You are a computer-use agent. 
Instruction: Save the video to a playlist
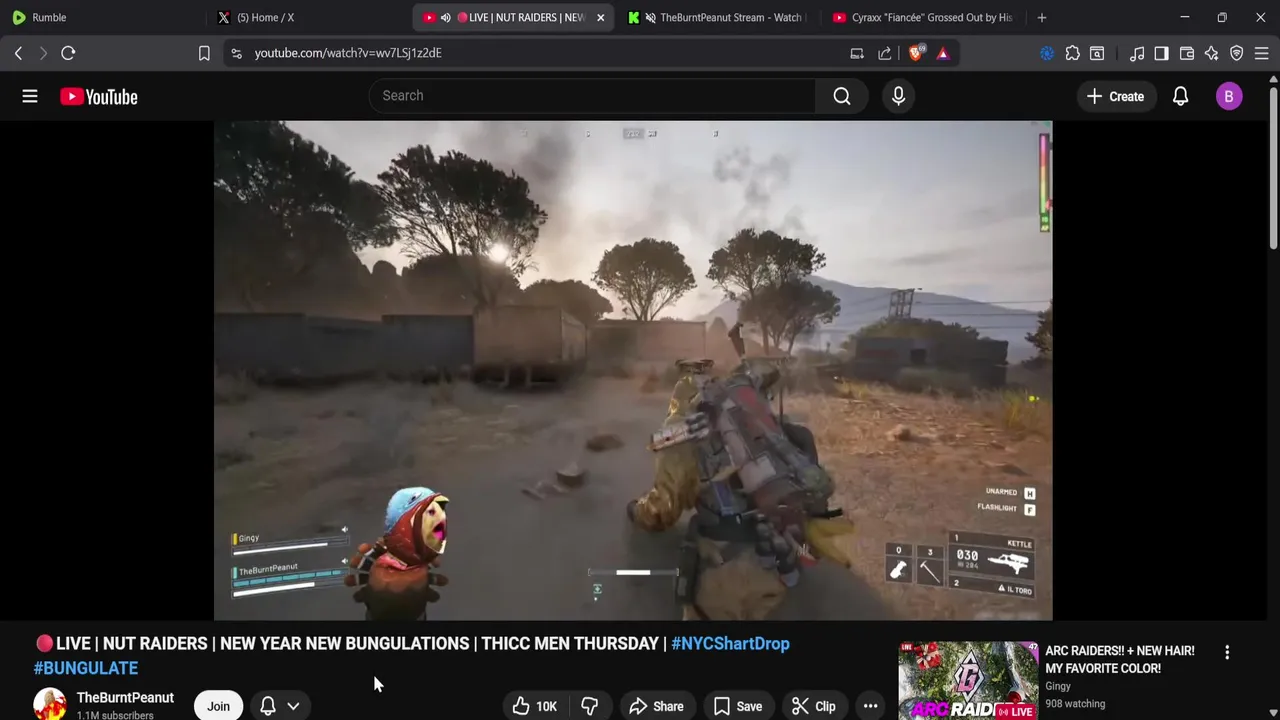738,706
